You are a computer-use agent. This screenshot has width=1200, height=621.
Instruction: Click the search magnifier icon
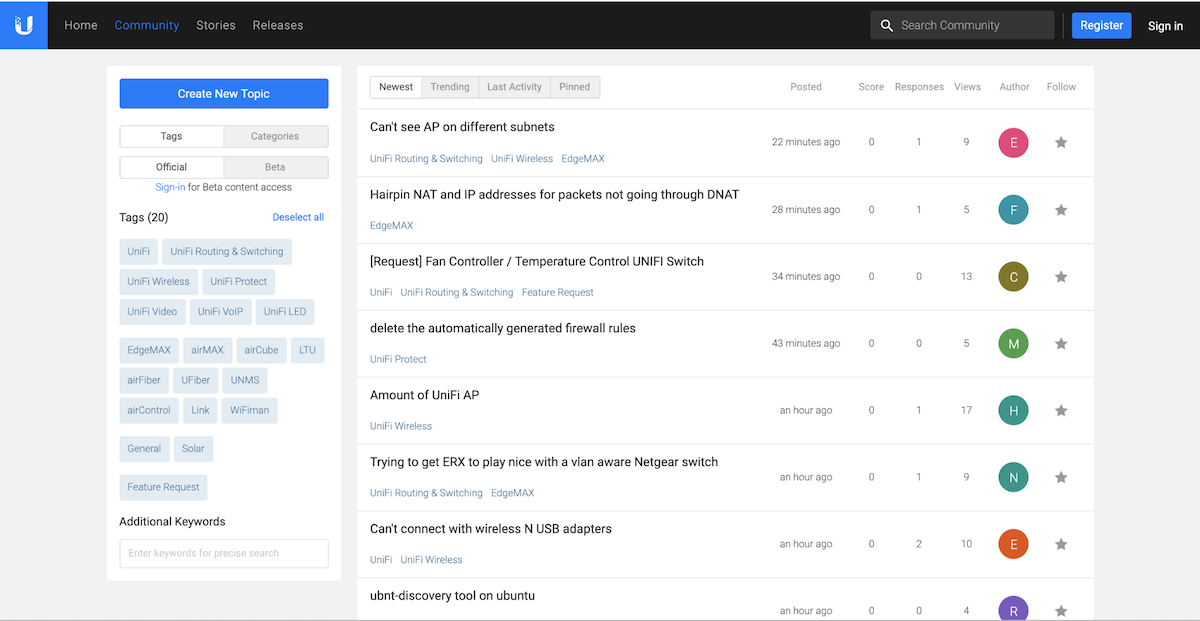886,25
